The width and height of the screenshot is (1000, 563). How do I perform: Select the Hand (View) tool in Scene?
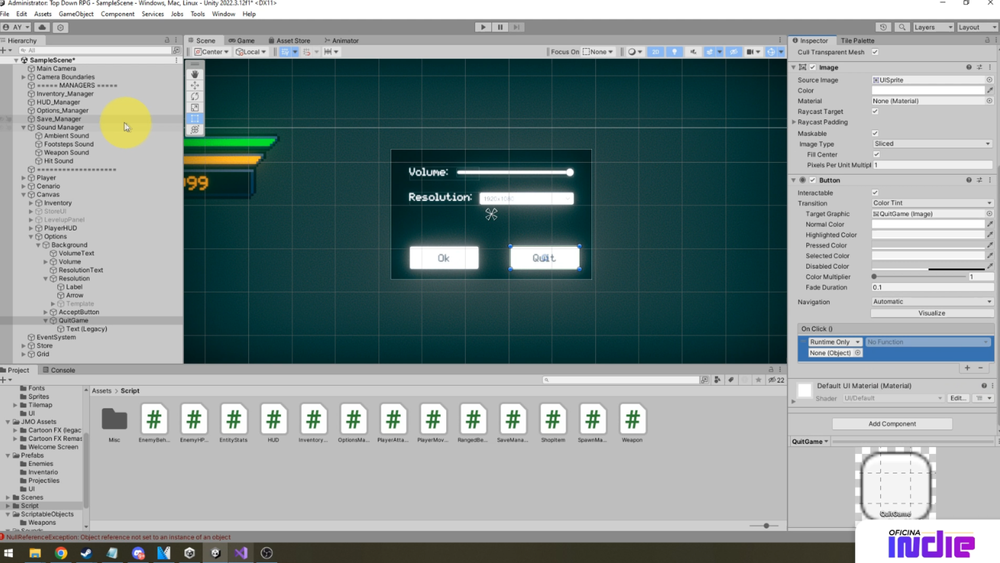point(195,75)
